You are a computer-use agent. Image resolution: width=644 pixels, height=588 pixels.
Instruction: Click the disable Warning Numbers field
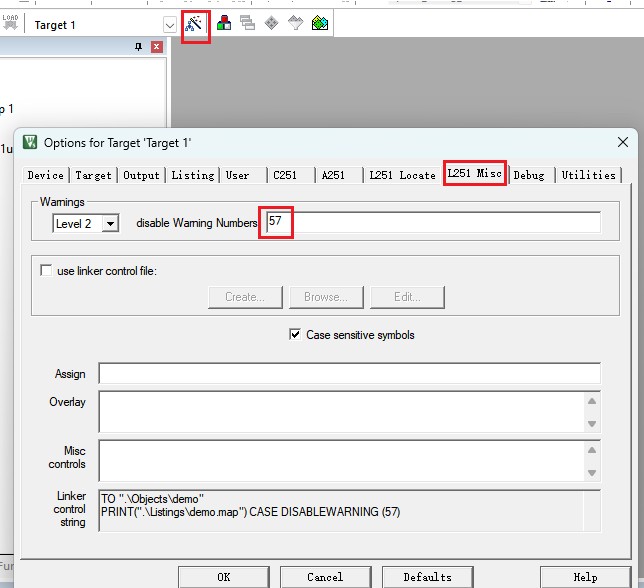pos(430,222)
